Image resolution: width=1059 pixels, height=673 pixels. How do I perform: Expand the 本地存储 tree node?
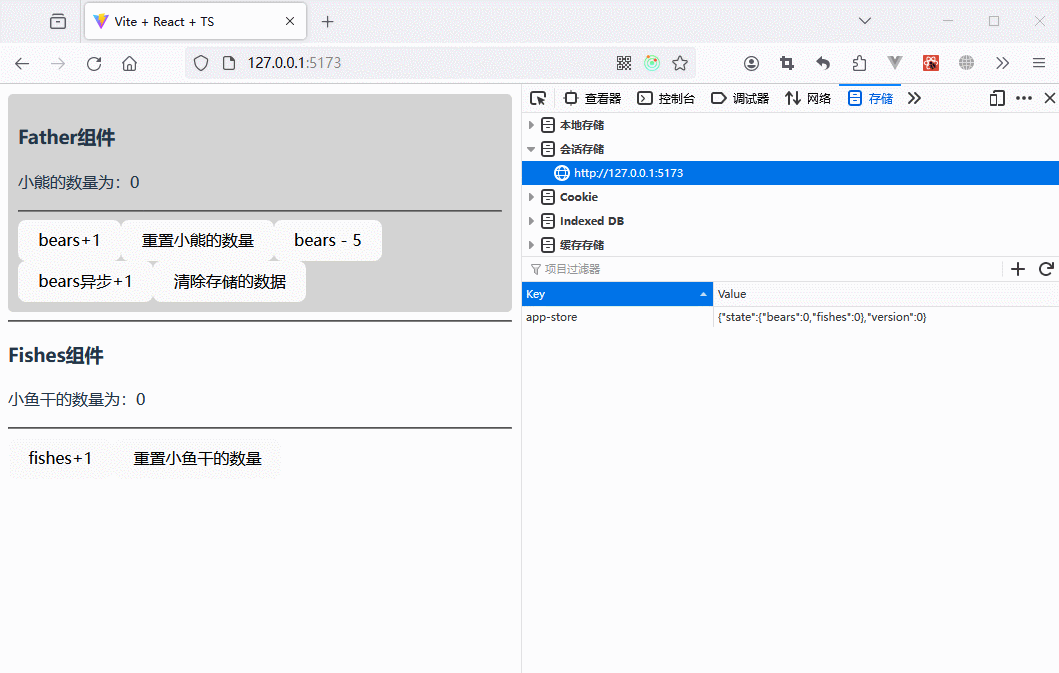point(532,125)
